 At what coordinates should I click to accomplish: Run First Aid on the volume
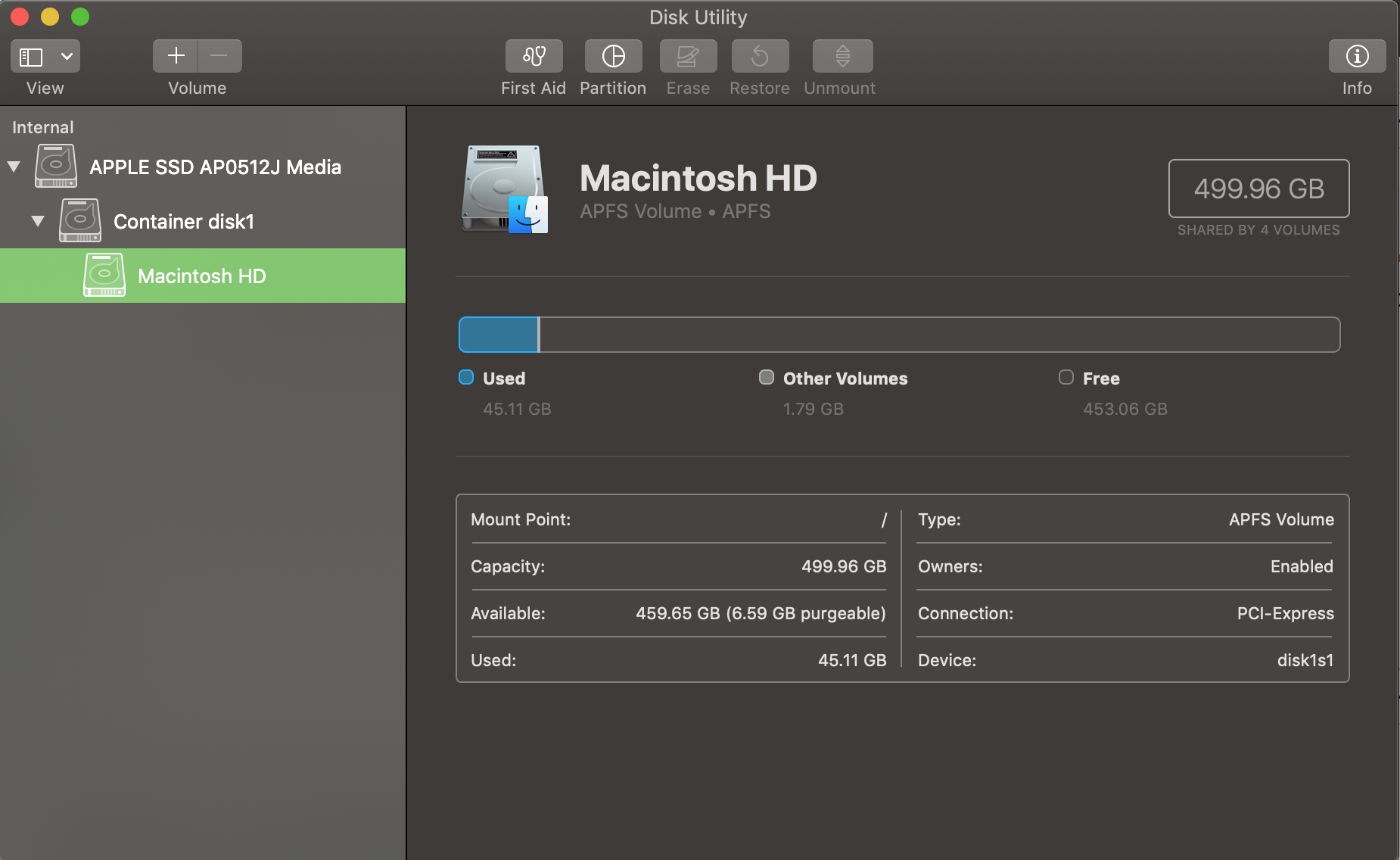pyautogui.click(x=534, y=56)
